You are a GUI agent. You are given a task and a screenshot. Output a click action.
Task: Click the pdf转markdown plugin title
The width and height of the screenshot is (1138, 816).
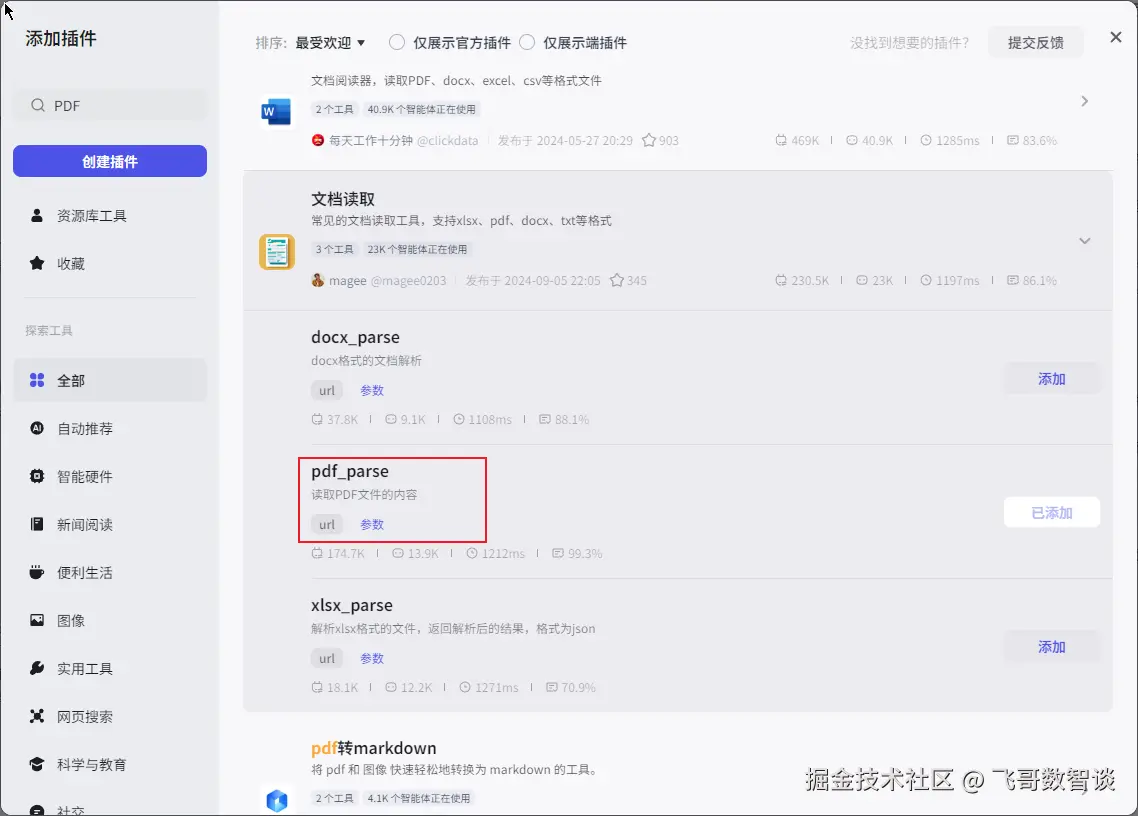tap(374, 748)
